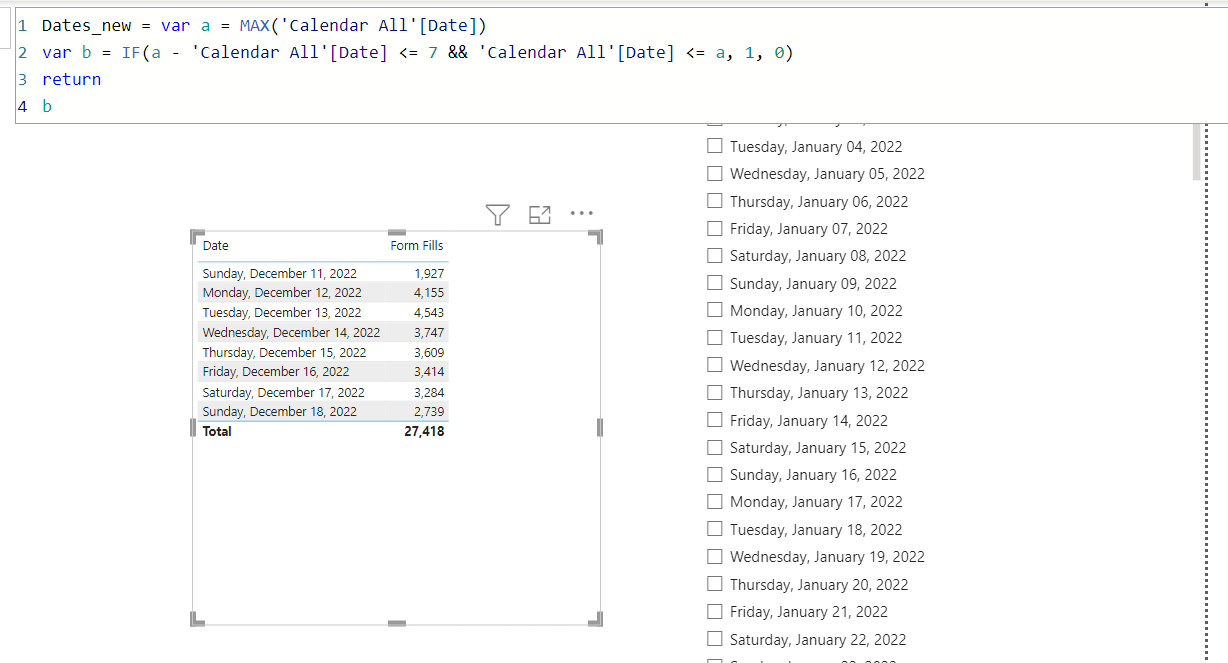The height and width of the screenshot is (663, 1228).
Task: Grab the table visual's bottom-right resize handle
Action: tap(597, 621)
